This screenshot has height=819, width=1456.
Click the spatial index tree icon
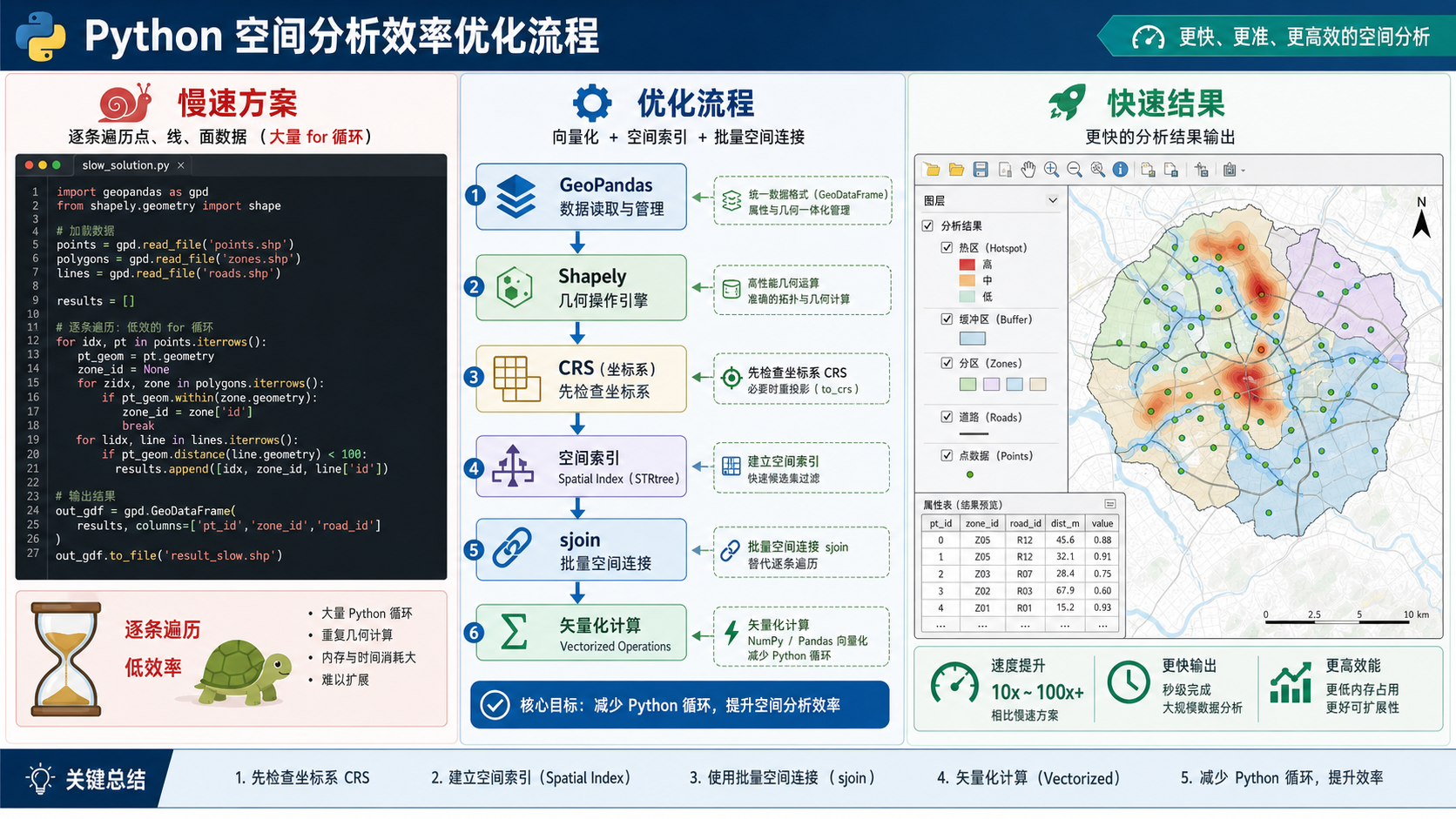click(x=513, y=467)
